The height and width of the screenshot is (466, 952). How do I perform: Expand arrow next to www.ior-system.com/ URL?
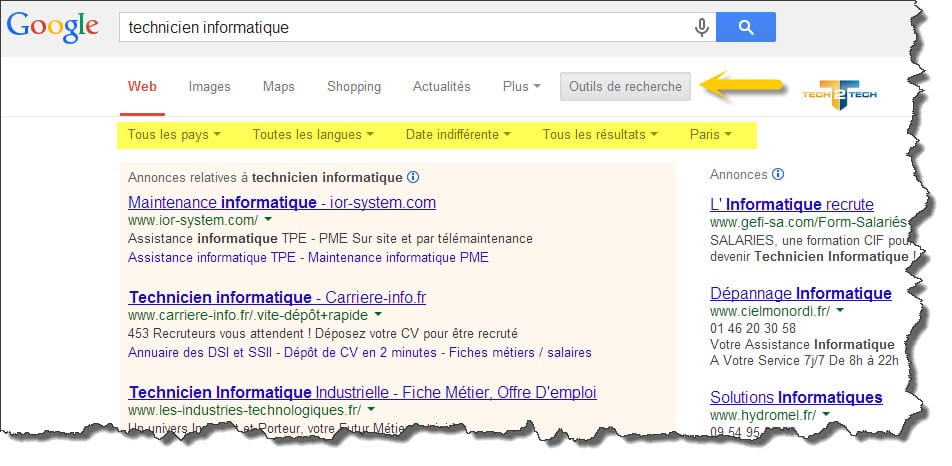[268, 219]
